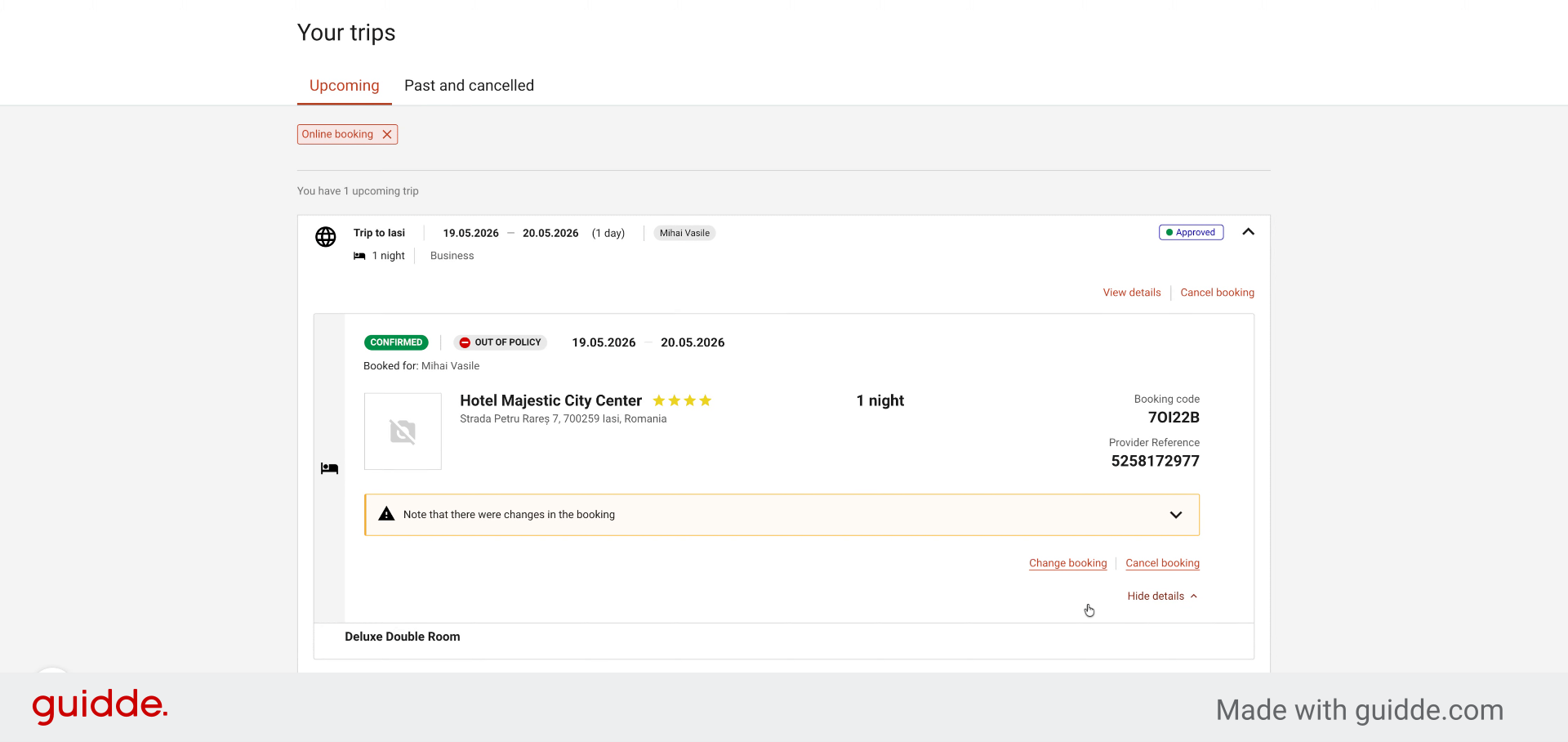This screenshot has width=1568, height=742.
Task: Click the warning triangle icon
Action: pyautogui.click(x=386, y=514)
